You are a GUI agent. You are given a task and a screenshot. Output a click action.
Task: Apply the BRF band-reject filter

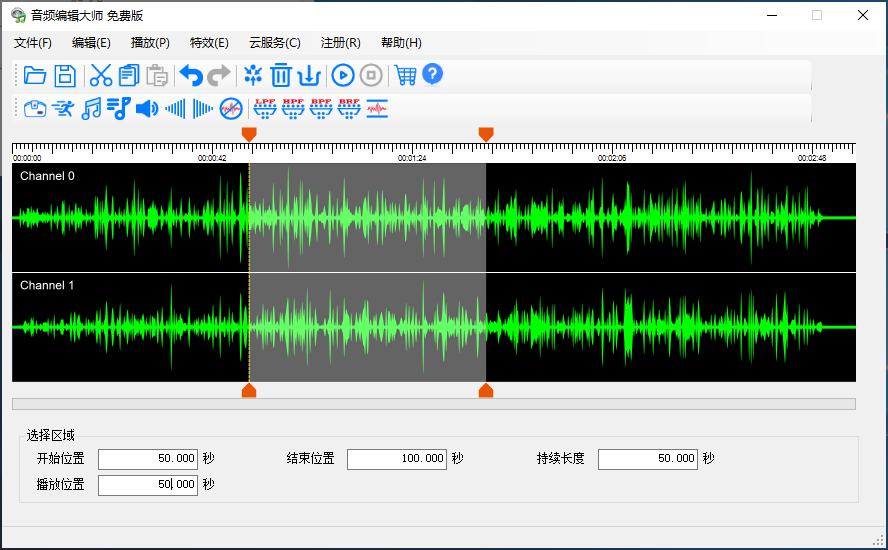click(349, 108)
